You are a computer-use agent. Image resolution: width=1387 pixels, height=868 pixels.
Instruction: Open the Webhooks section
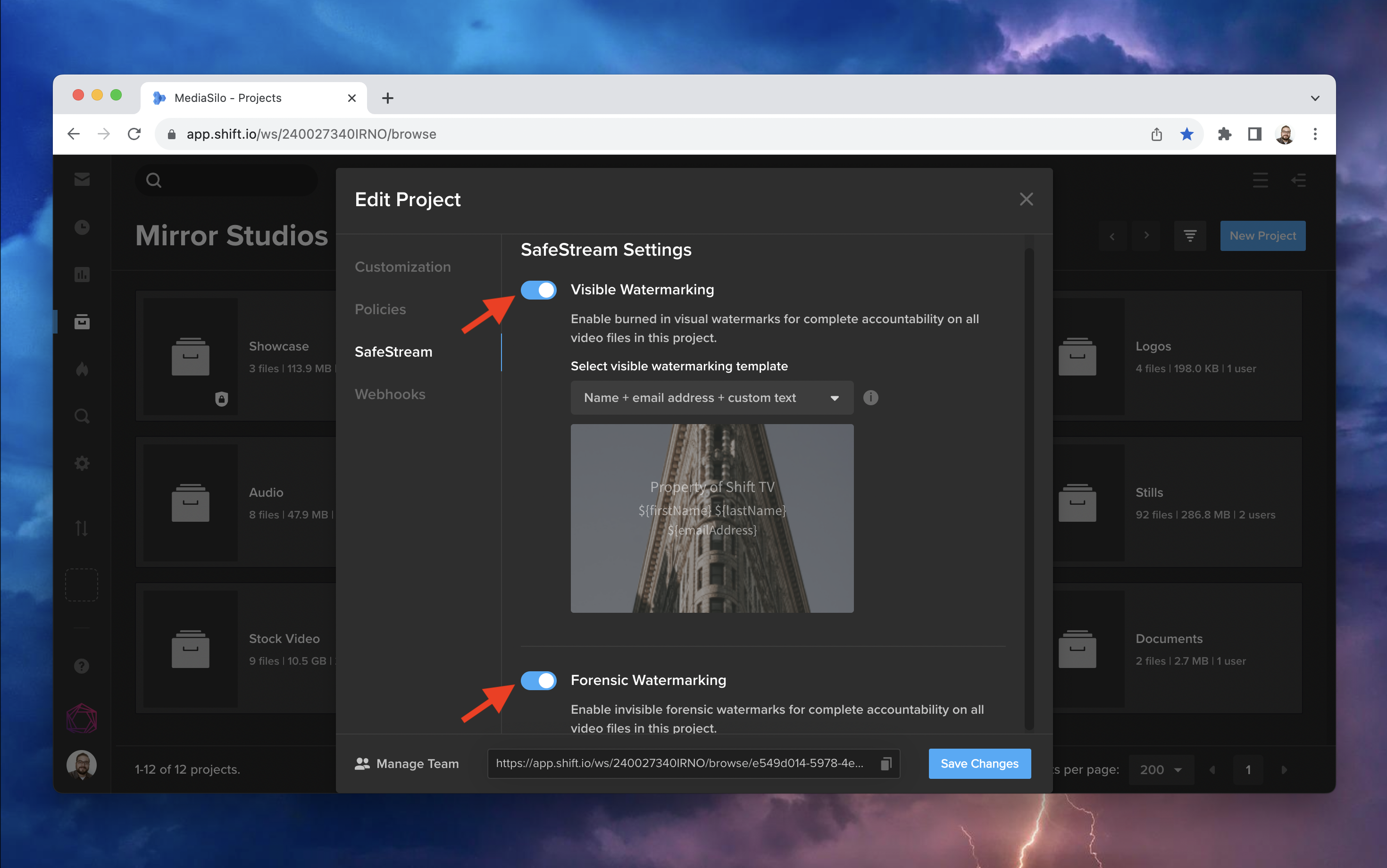pos(390,394)
